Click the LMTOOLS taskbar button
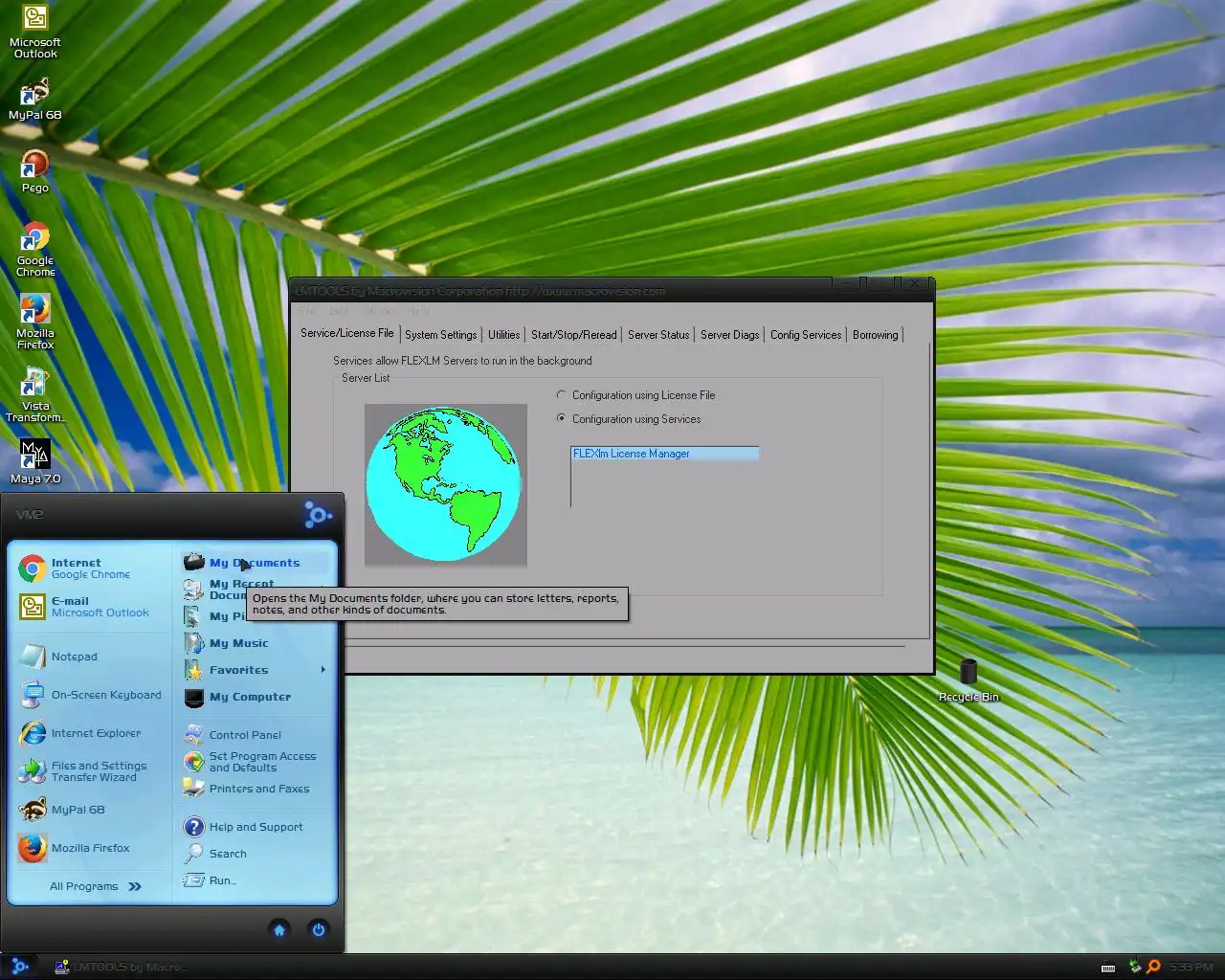 tap(122, 967)
